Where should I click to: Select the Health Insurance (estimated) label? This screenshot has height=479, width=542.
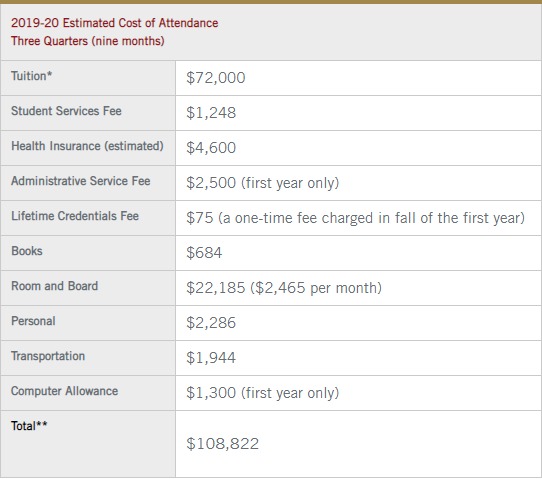(x=87, y=146)
